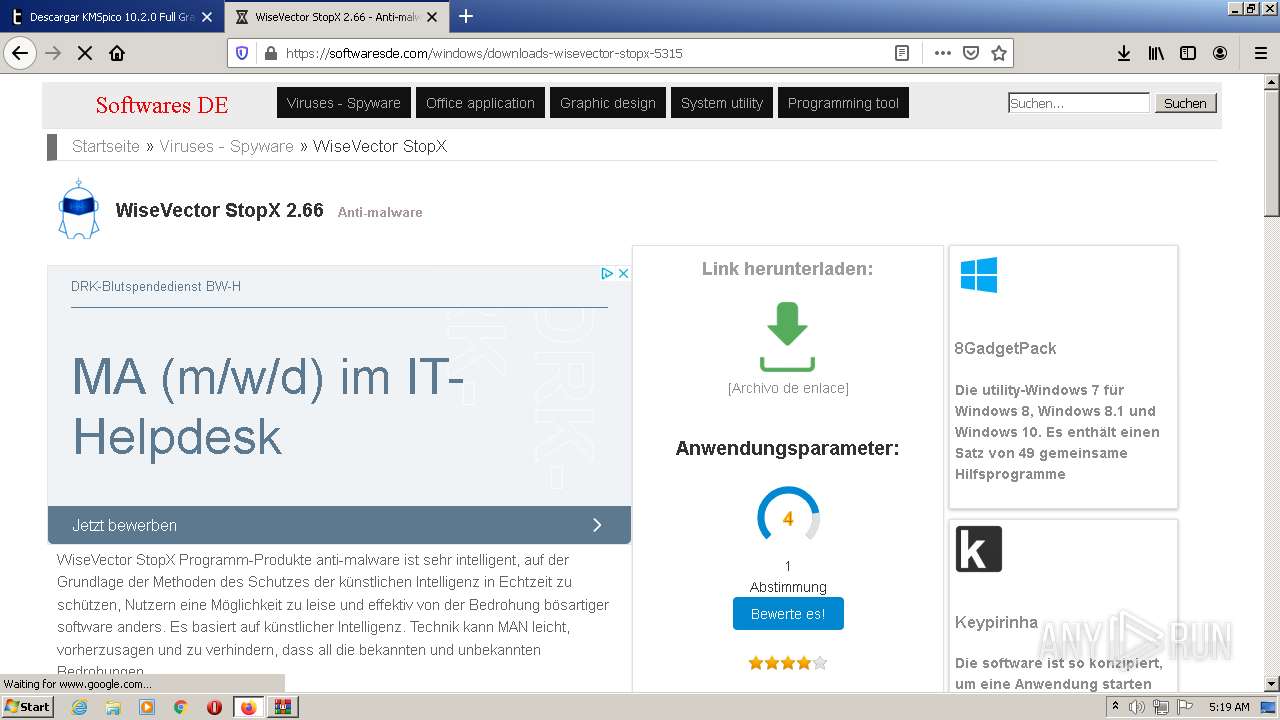
Task: Save page to Pocket icon
Action: click(x=970, y=53)
